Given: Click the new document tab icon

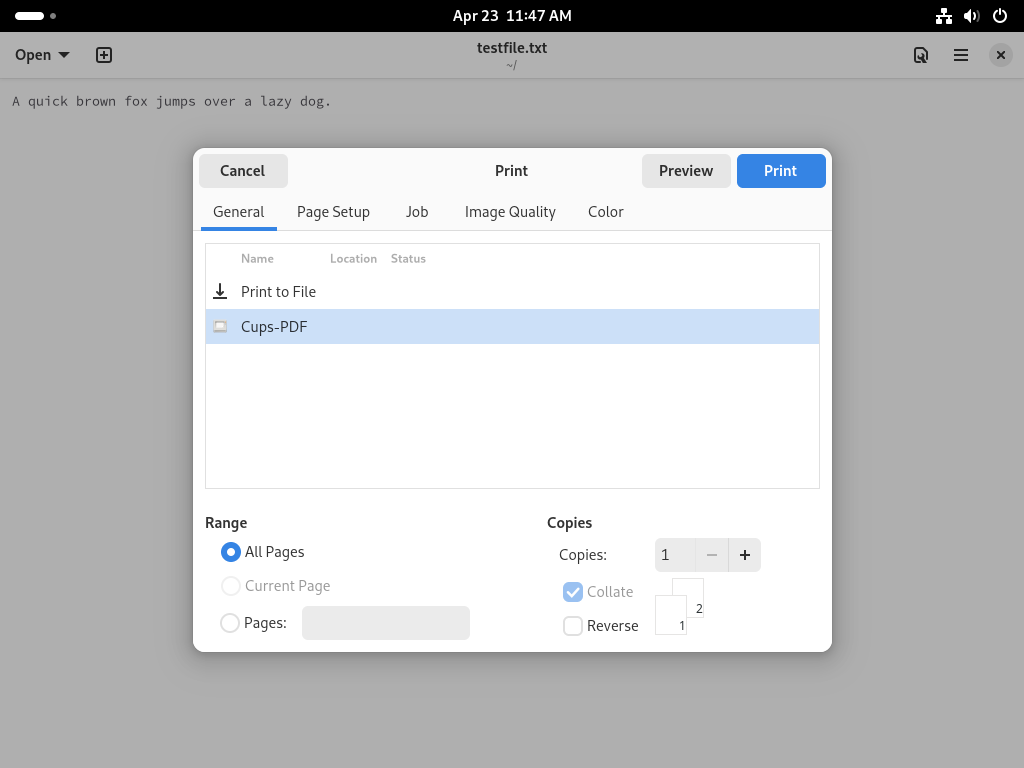Looking at the screenshot, I should point(104,55).
